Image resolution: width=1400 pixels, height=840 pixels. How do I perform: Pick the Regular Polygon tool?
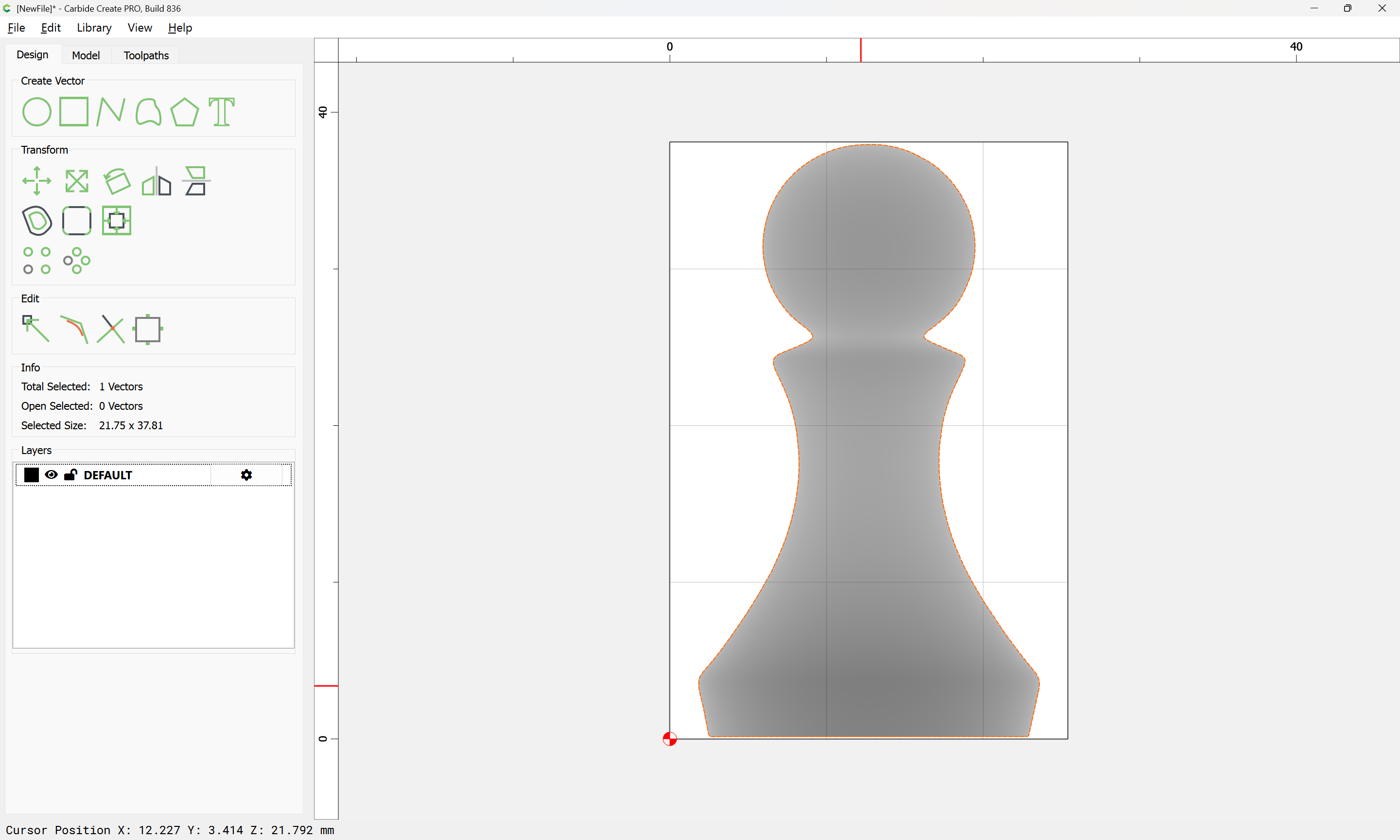184,111
